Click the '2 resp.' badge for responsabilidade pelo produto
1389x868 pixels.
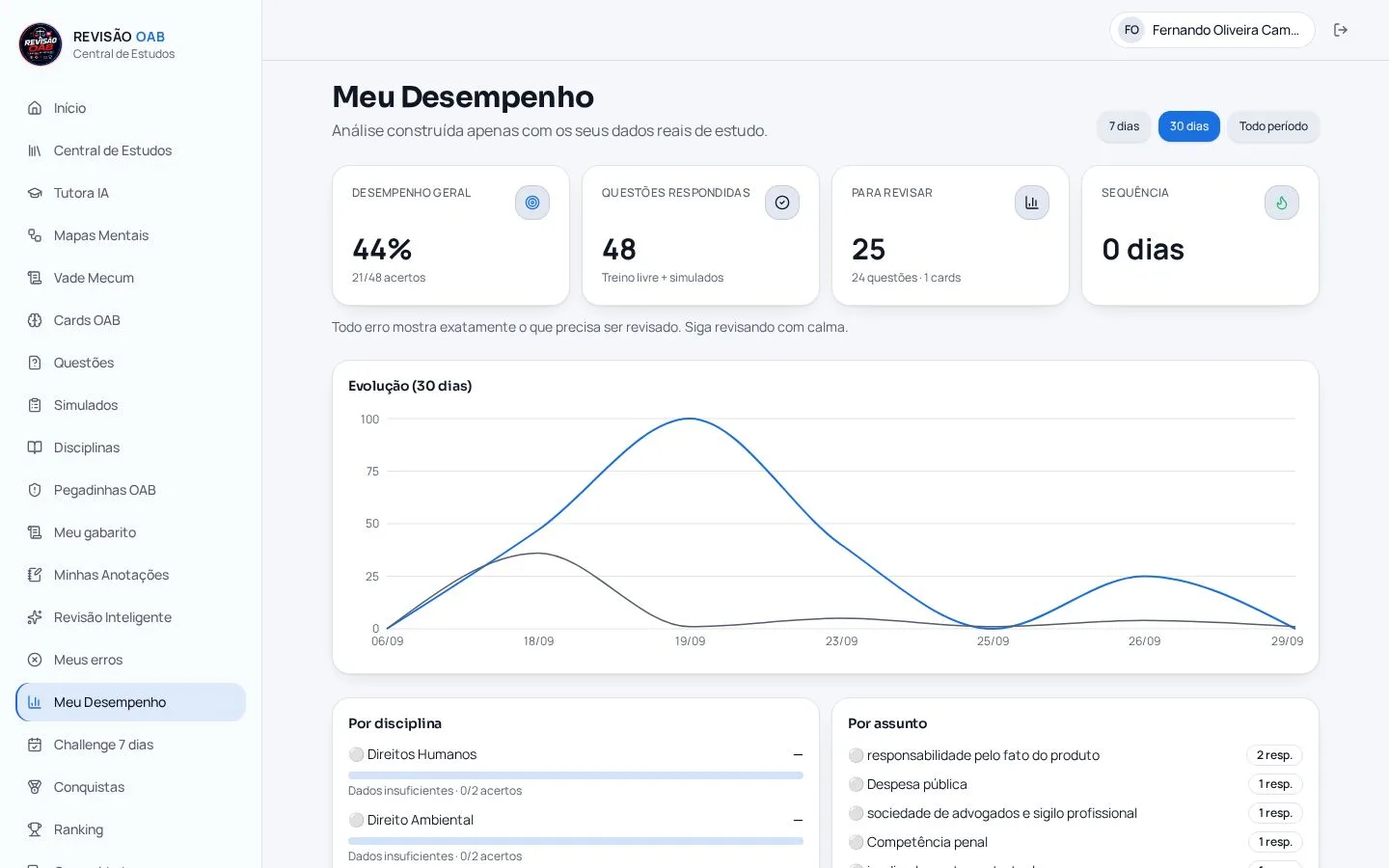[x=1274, y=755]
